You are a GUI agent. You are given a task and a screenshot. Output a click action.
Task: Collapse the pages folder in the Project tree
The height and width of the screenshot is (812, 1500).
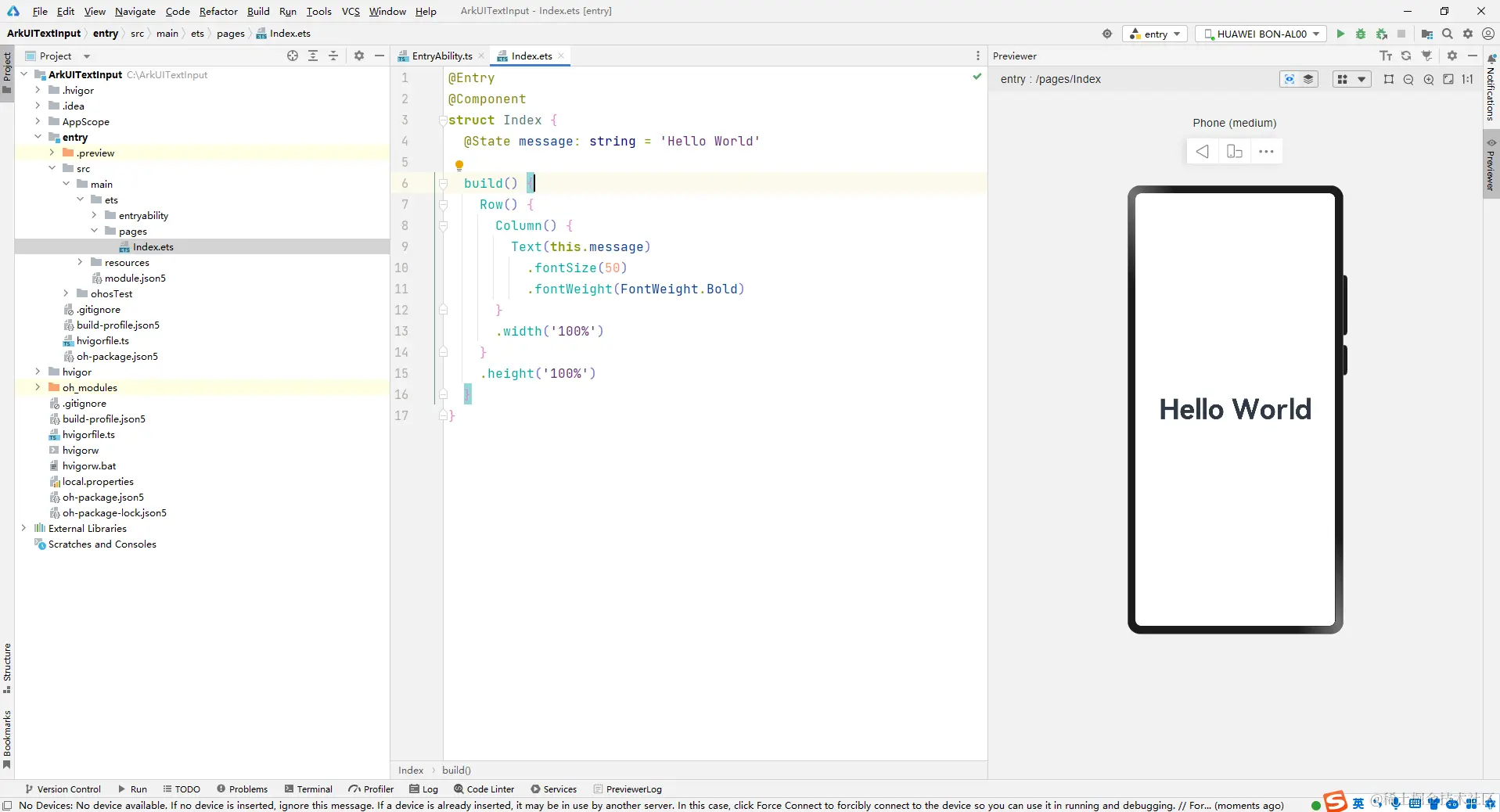point(95,231)
